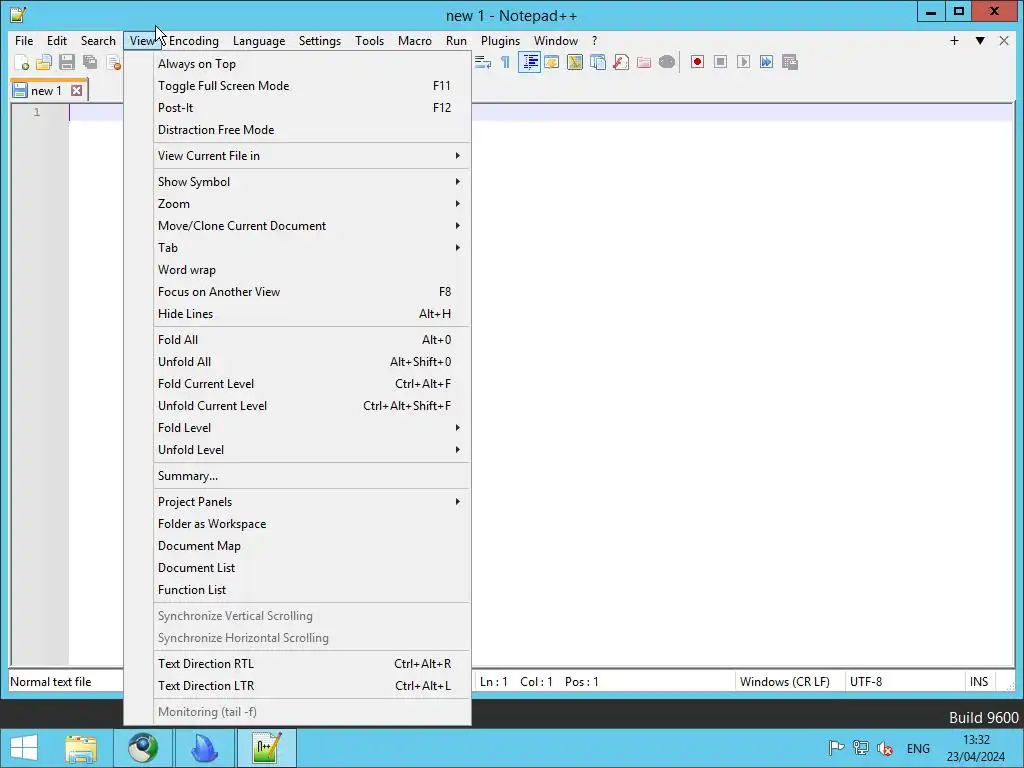This screenshot has height=768, width=1024.
Task: Choose Hide Lines menu entry
Action: (312, 314)
